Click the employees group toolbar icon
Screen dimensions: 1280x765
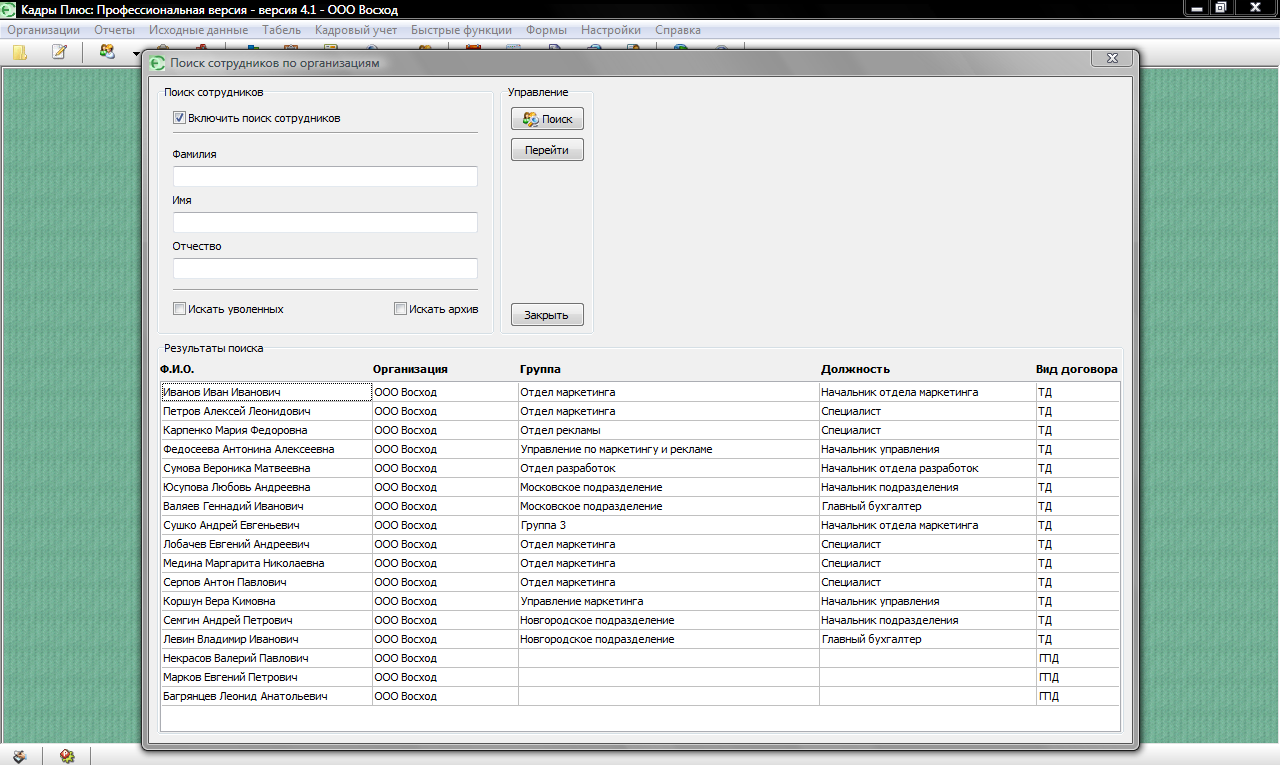tap(107, 53)
